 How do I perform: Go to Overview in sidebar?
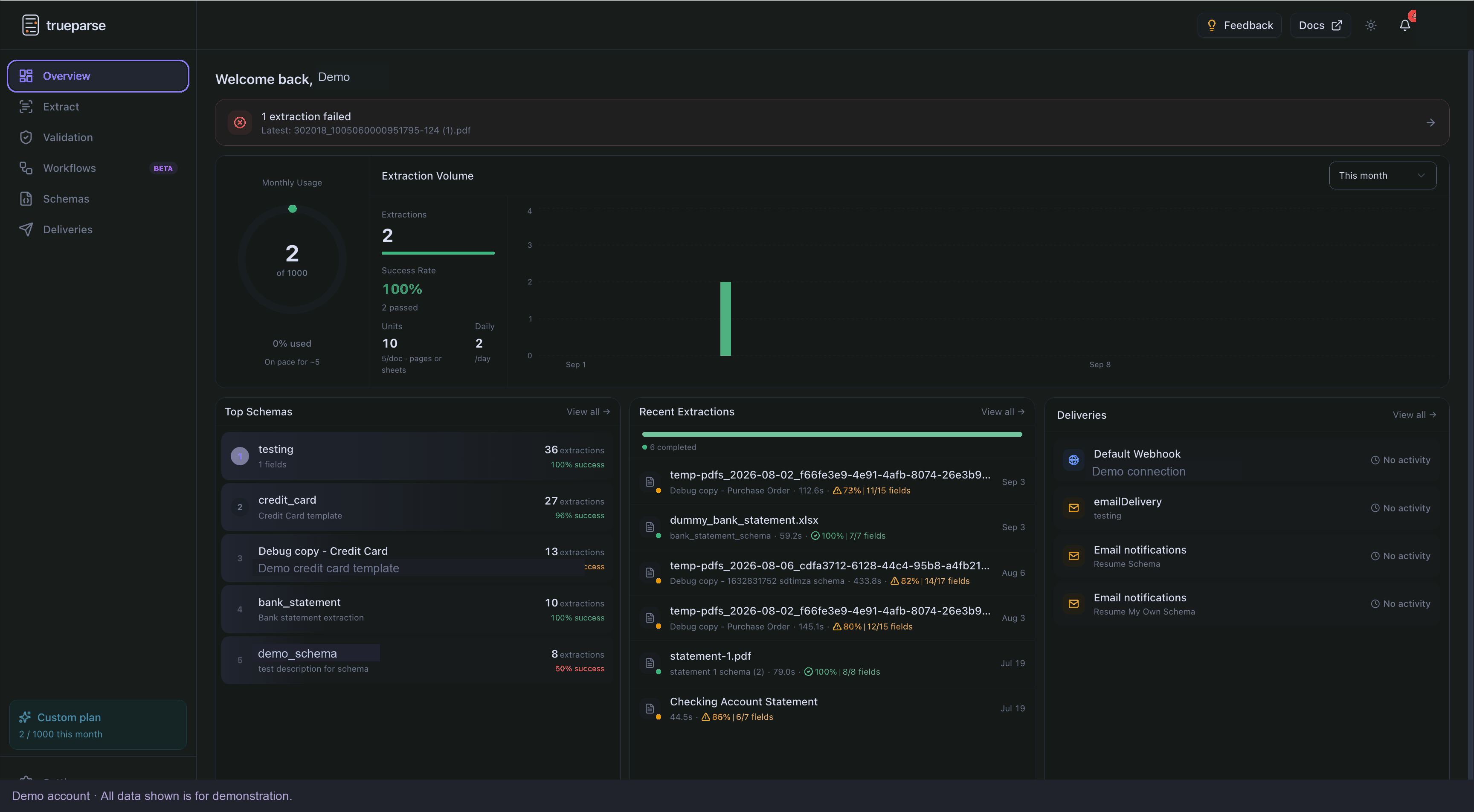pyautogui.click(x=98, y=76)
